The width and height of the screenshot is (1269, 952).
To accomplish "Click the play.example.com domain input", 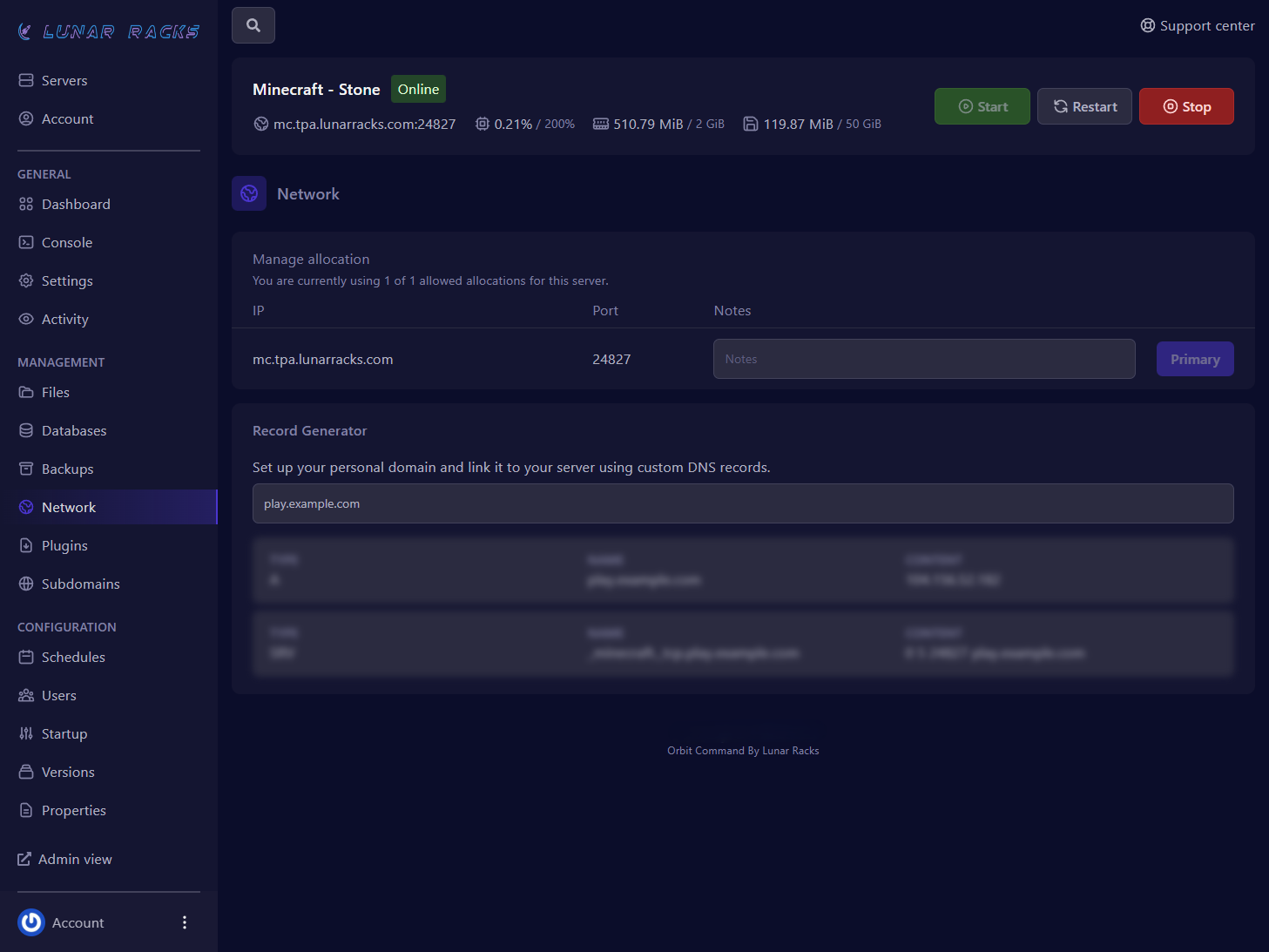I will click(x=742, y=503).
